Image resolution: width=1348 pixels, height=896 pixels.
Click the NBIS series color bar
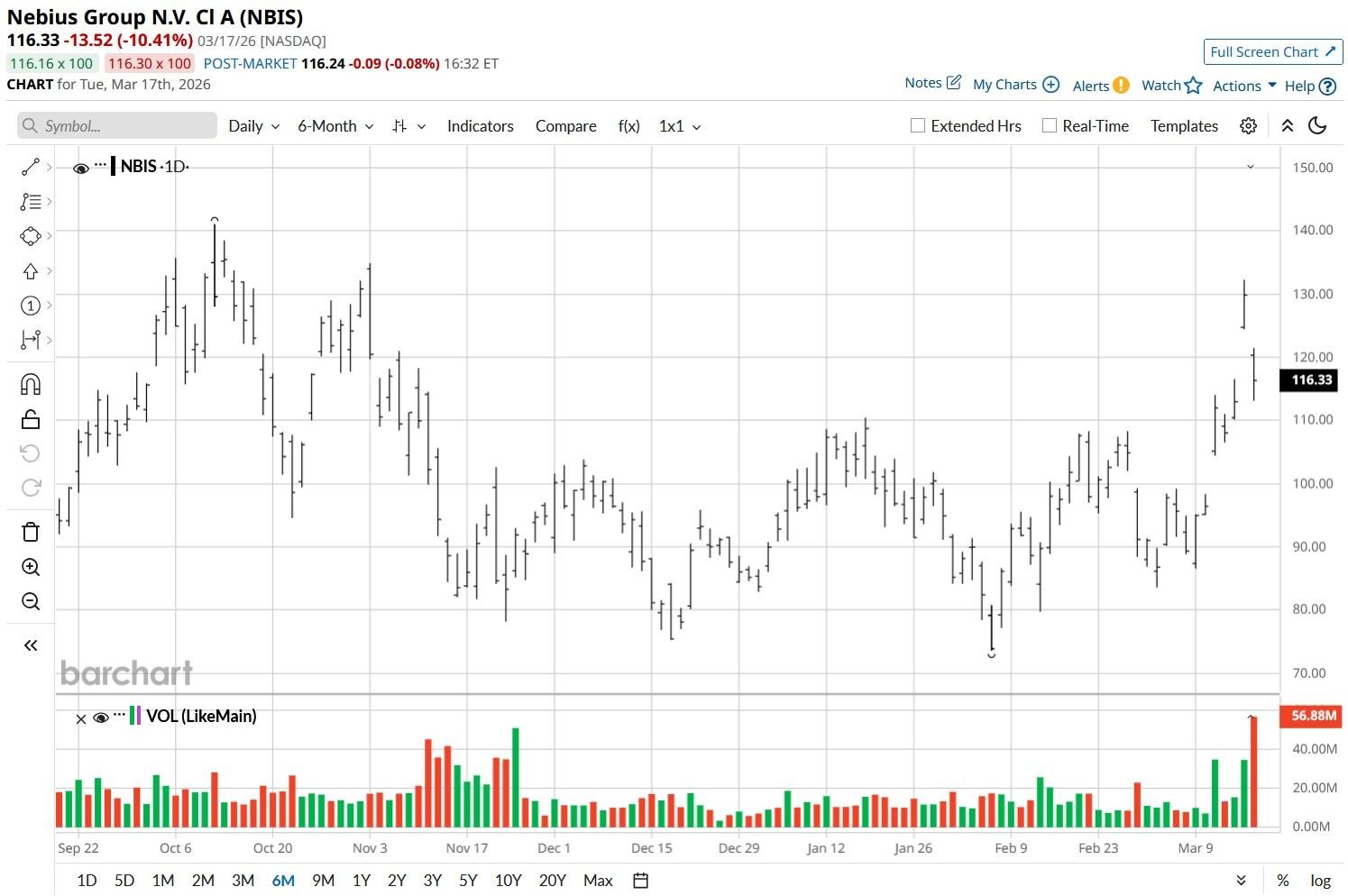(114, 167)
